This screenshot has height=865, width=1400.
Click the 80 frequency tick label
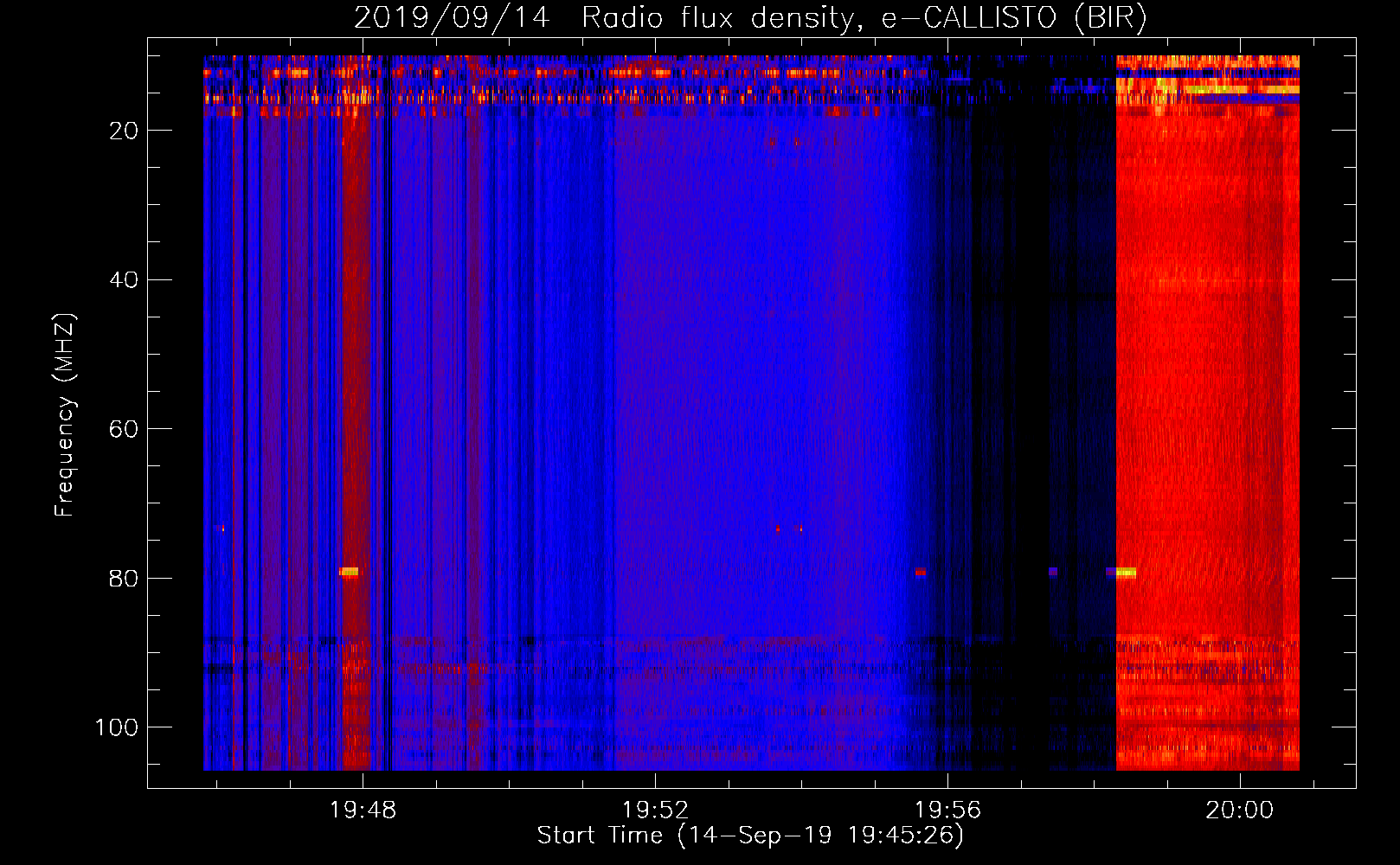pos(125,578)
